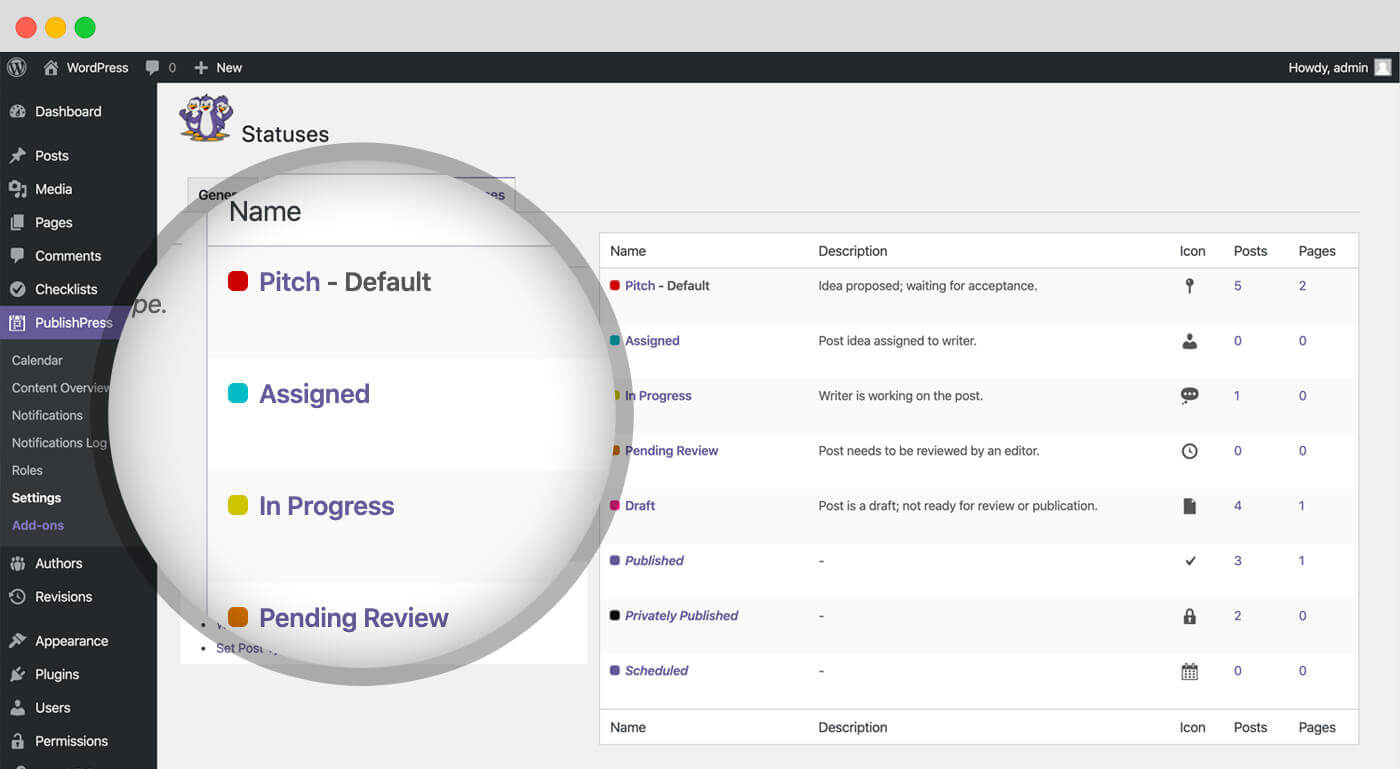Go to Posts using the pin icon
Image resolution: width=1400 pixels, height=769 pixels.
(17, 155)
